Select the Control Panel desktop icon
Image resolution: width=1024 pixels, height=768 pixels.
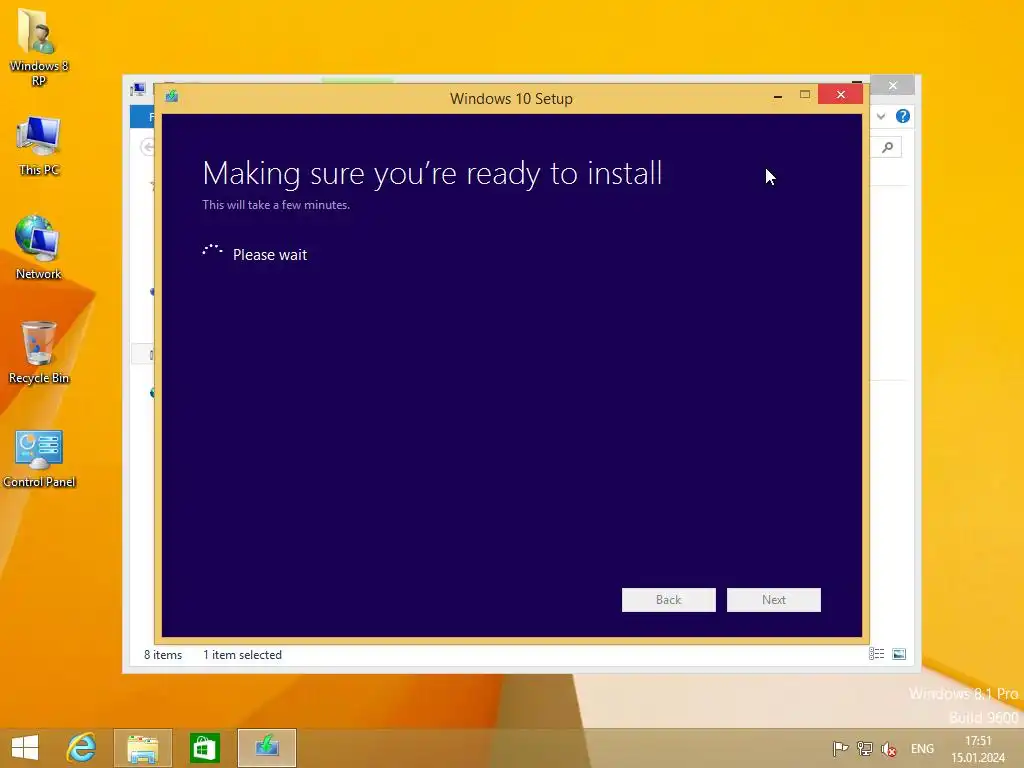tap(39, 458)
